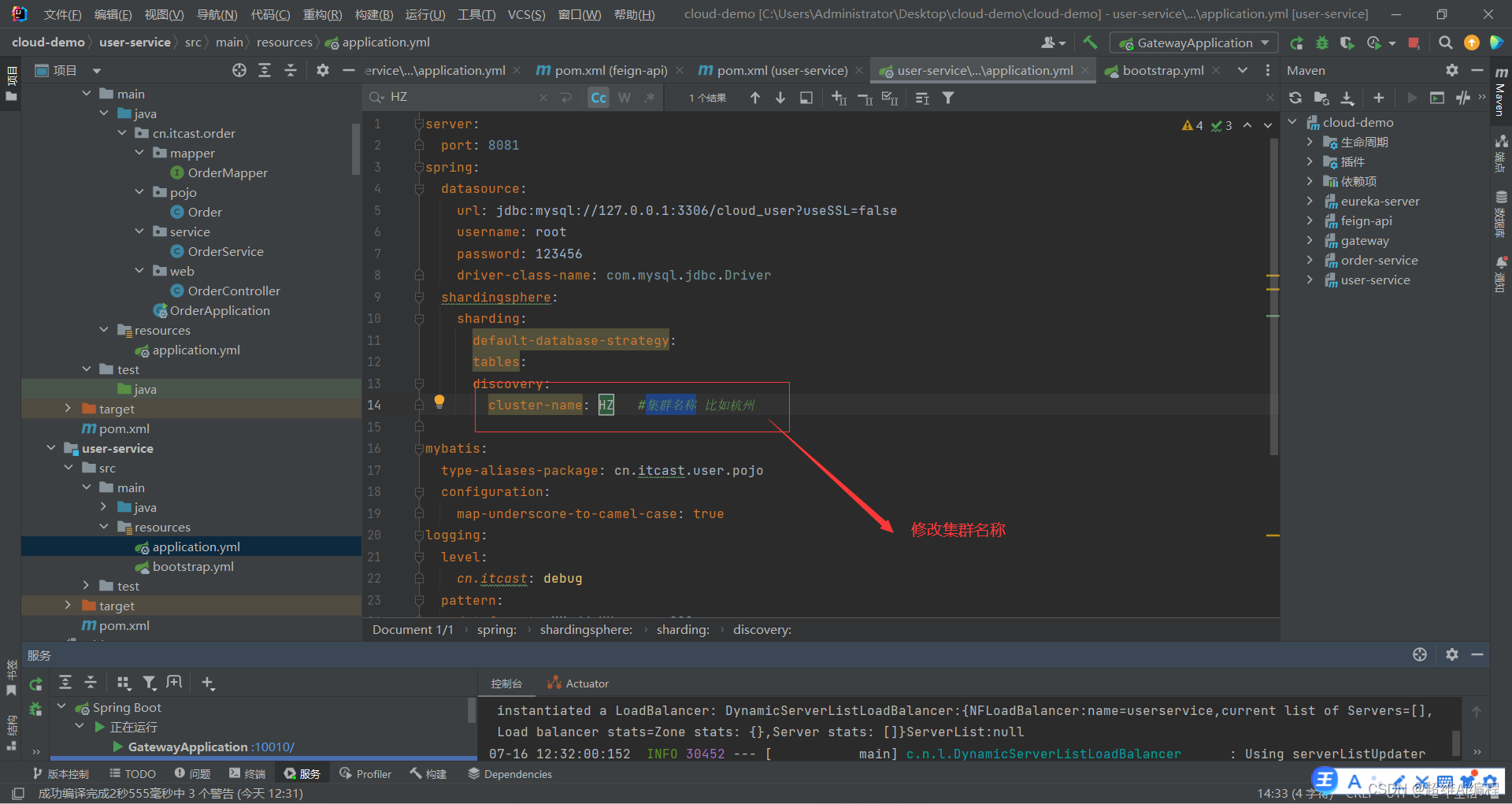Screen dimensions: 1512x804
Task: Open the Project panel gear options
Action: pos(323,70)
